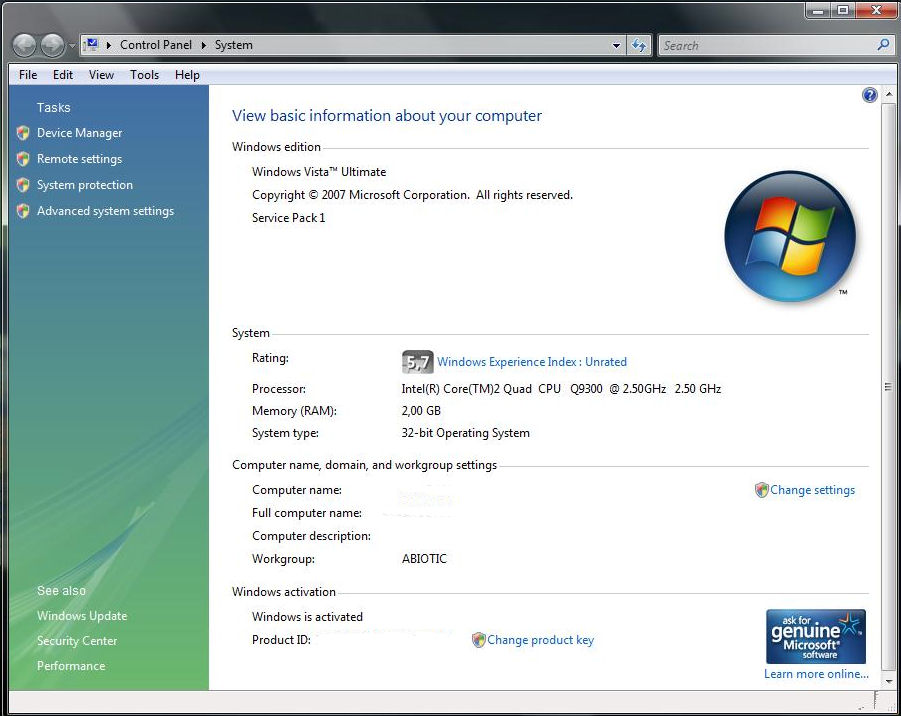This screenshot has width=901, height=716.
Task: Open Windows Update under See also
Action: tap(82, 615)
